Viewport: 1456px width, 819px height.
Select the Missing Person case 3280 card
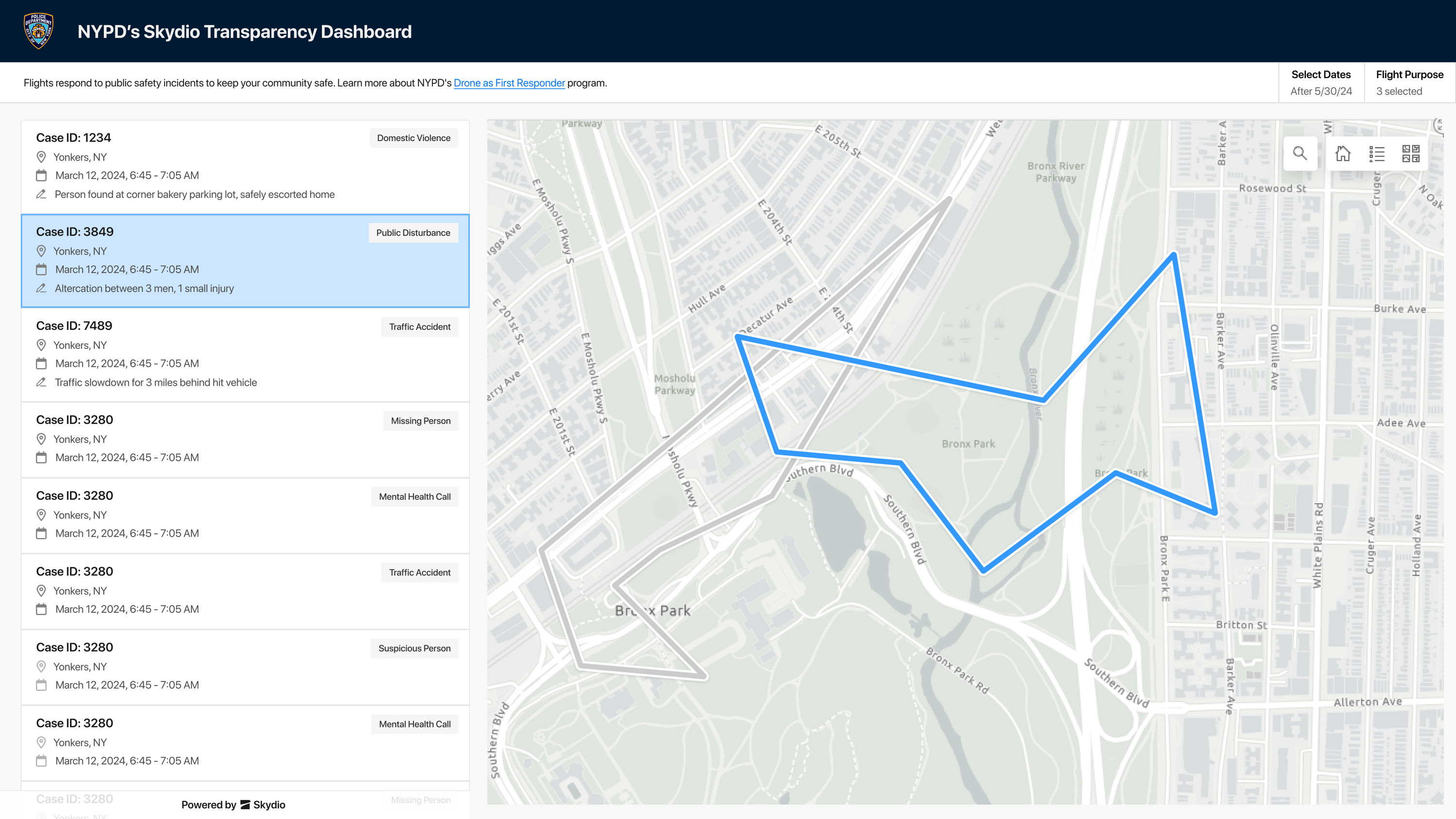245,439
